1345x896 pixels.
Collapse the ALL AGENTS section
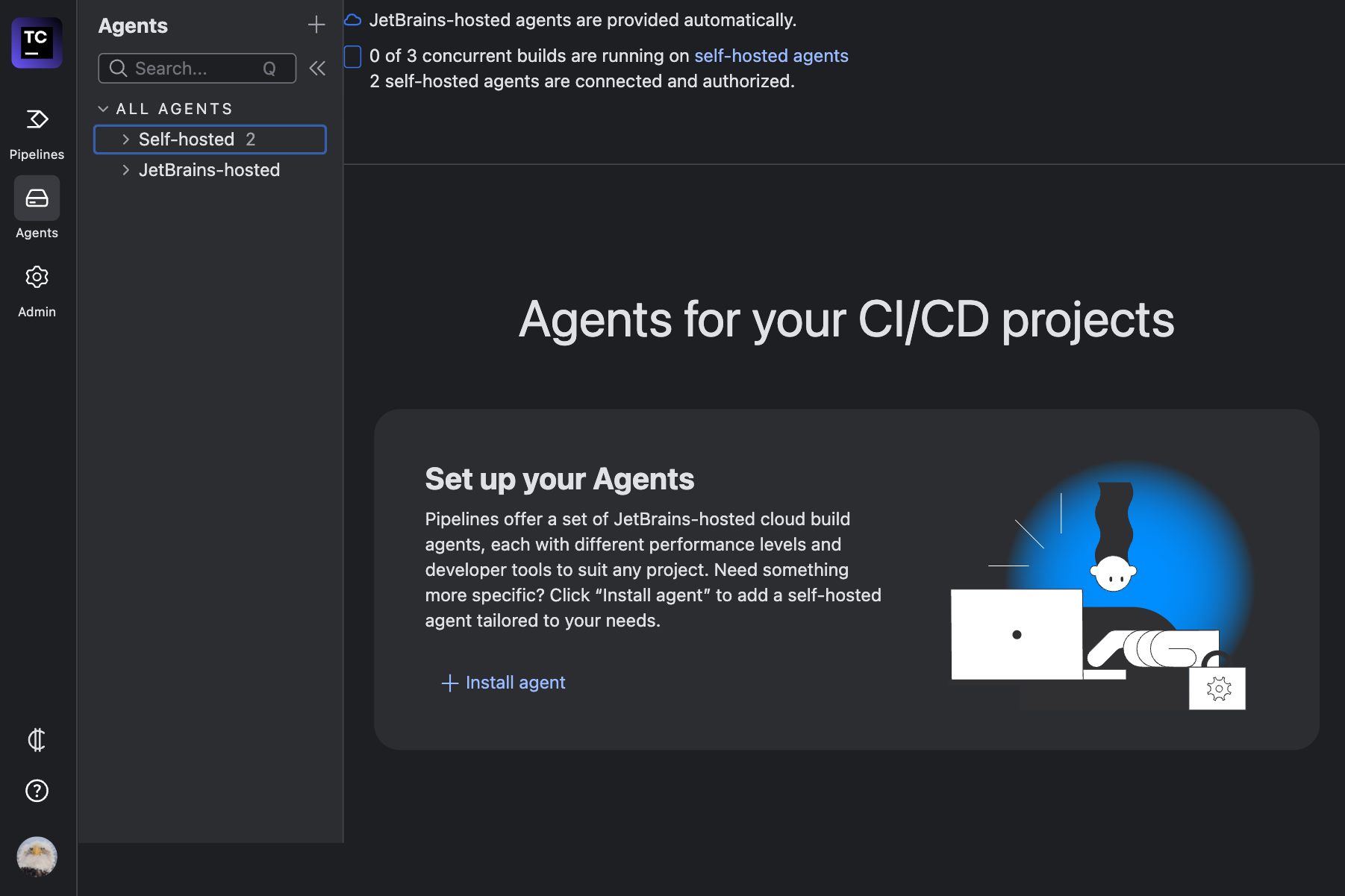coord(103,108)
